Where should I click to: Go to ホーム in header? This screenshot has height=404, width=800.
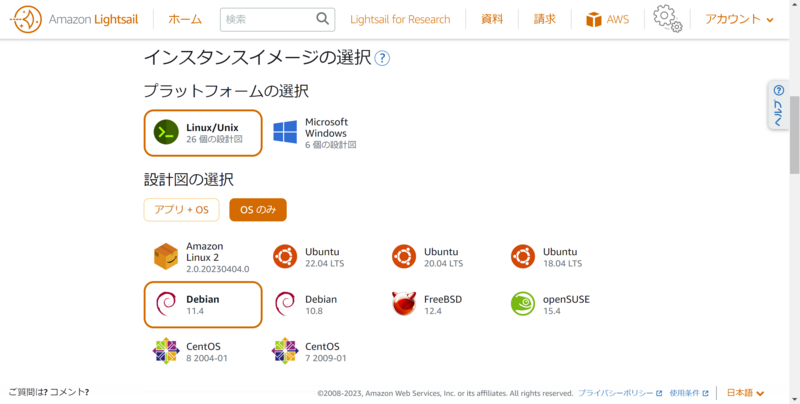pos(185,19)
